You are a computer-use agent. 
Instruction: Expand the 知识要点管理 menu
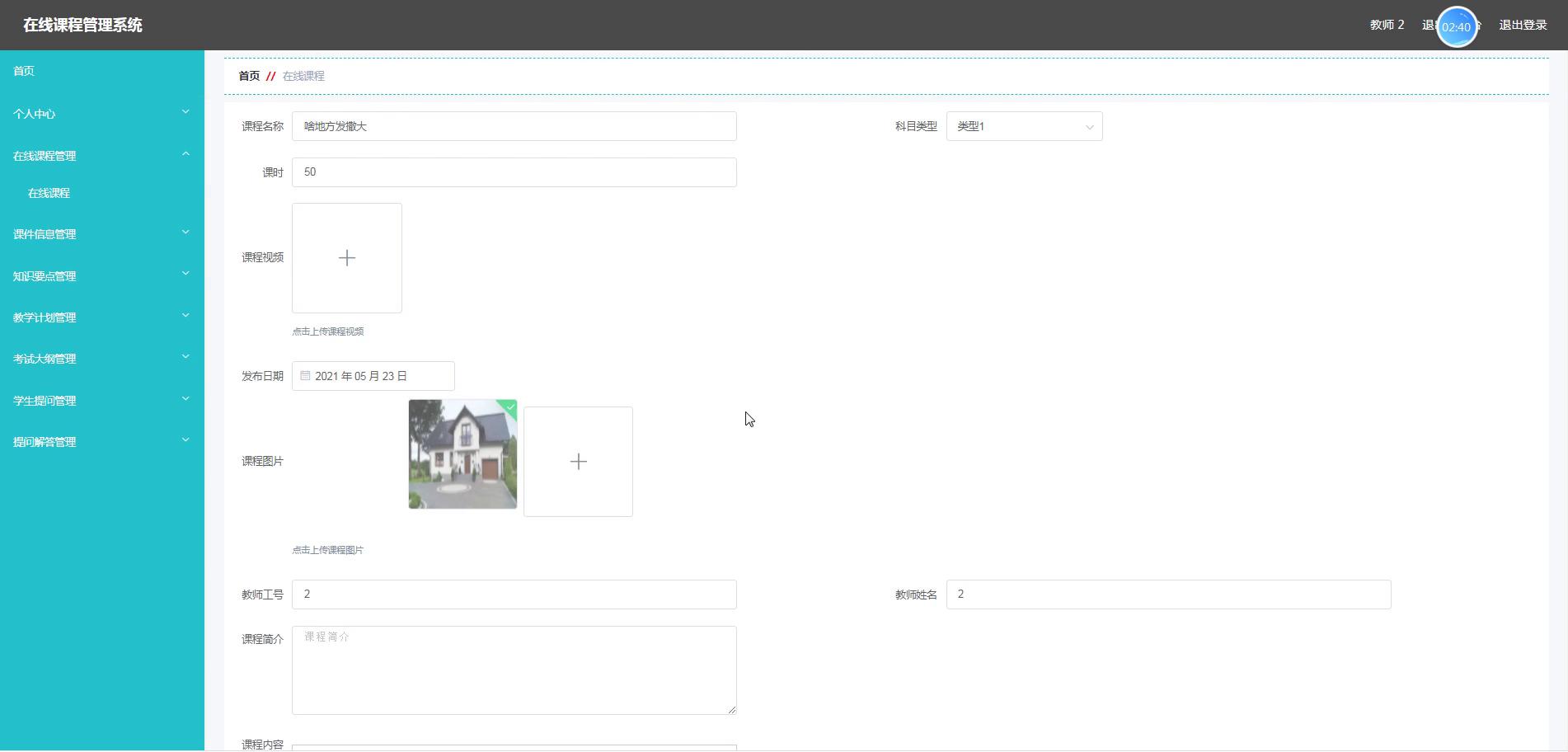pos(101,276)
